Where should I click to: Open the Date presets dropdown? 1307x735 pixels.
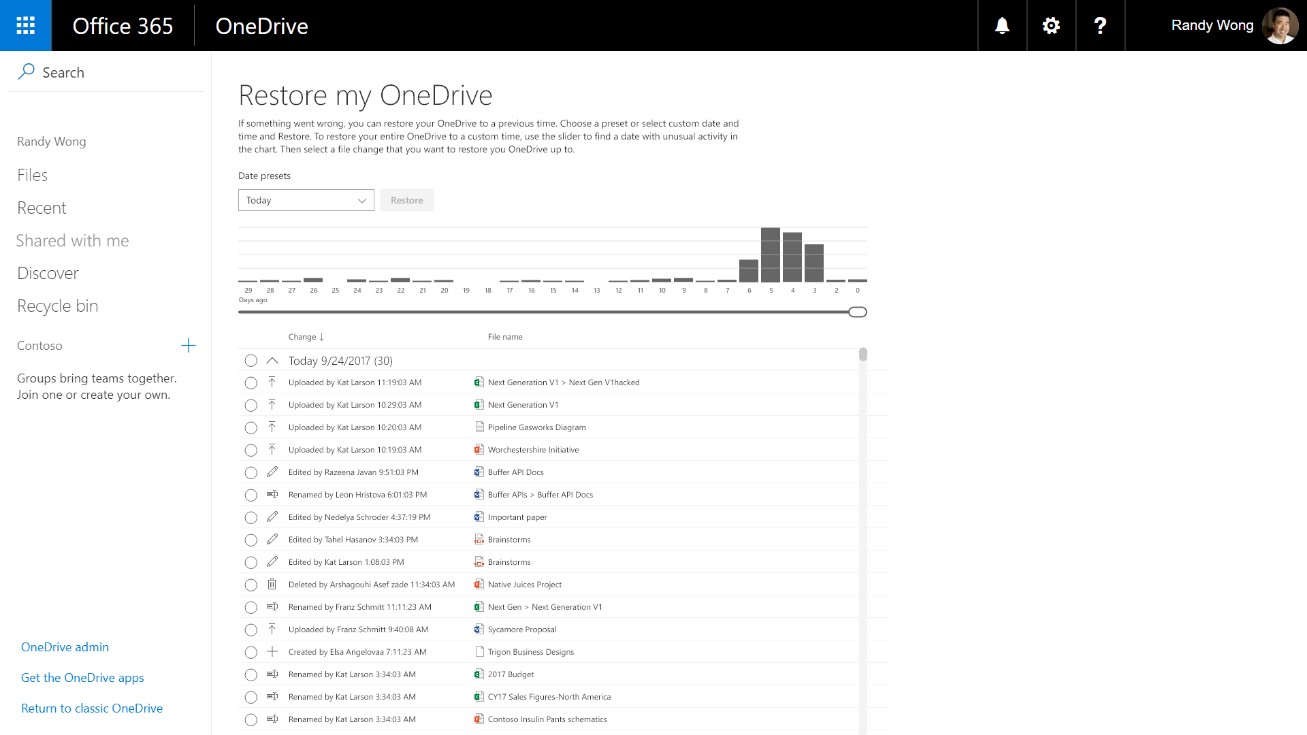click(x=306, y=200)
